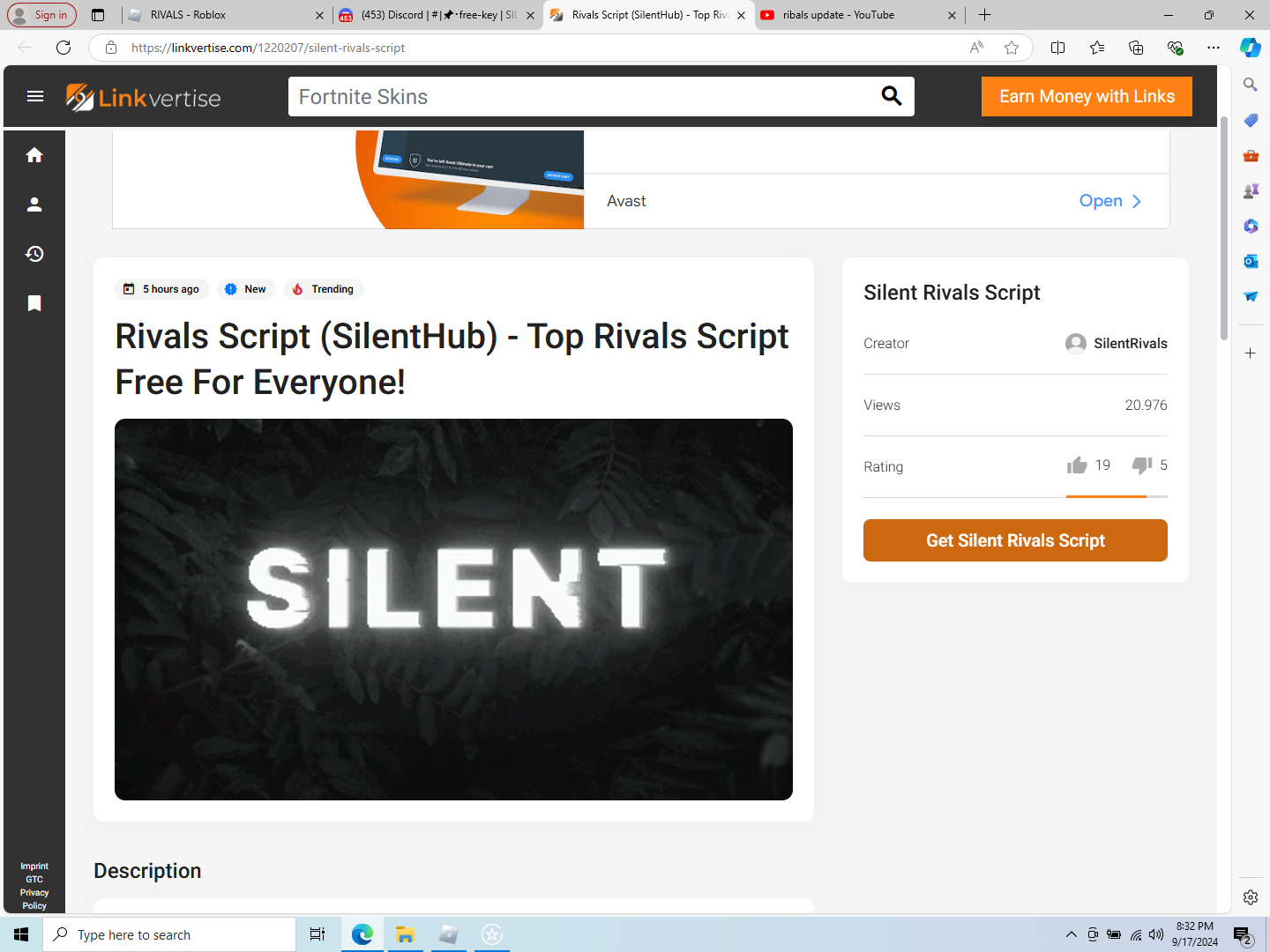Open the Home icon in left sidebar
This screenshot has height=952, width=1270.
34,155
